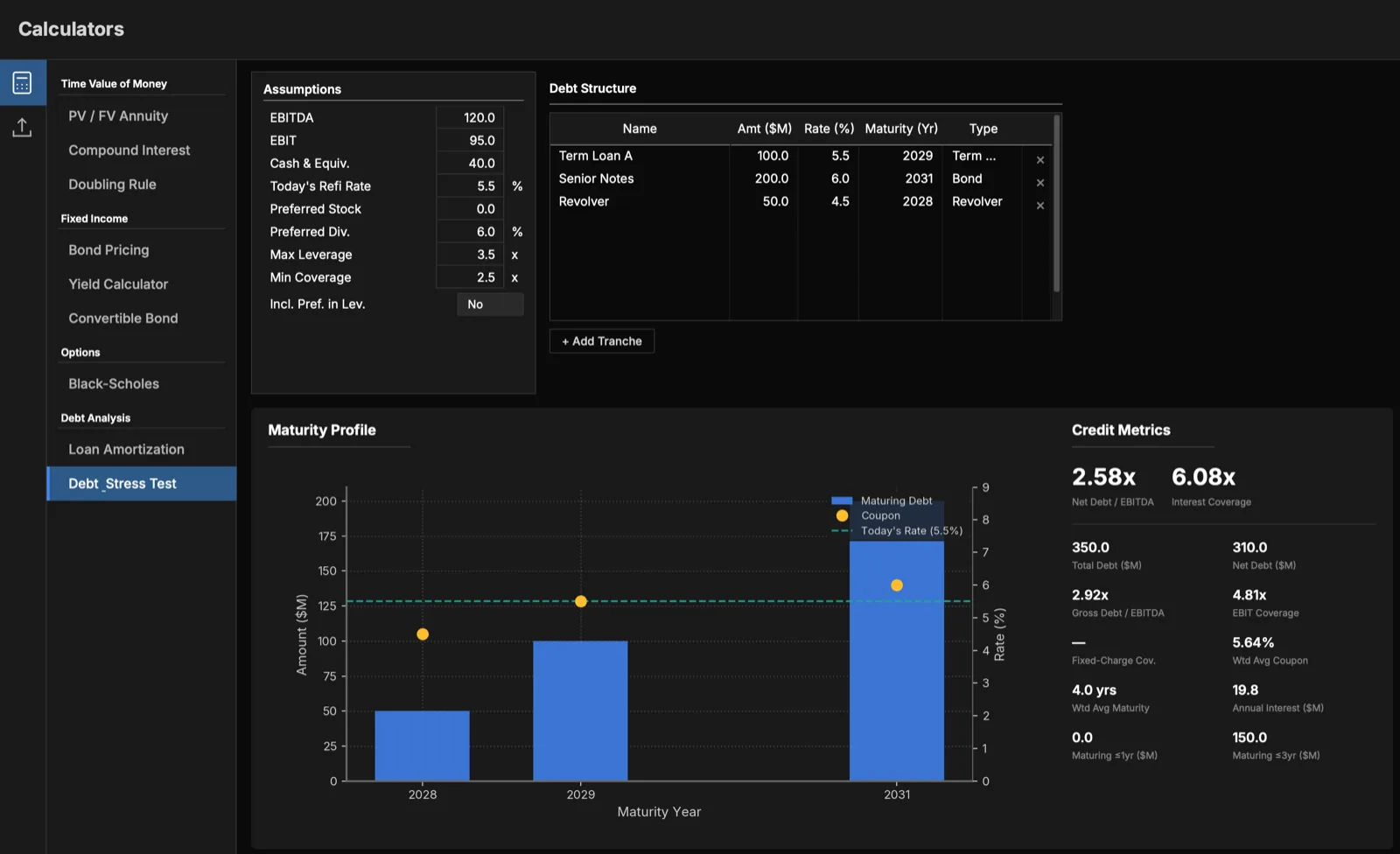Click Maturing Debt legend swatch
This screenshot has height=854, width=1400.
pyautogui.click(x=842, y=501)
